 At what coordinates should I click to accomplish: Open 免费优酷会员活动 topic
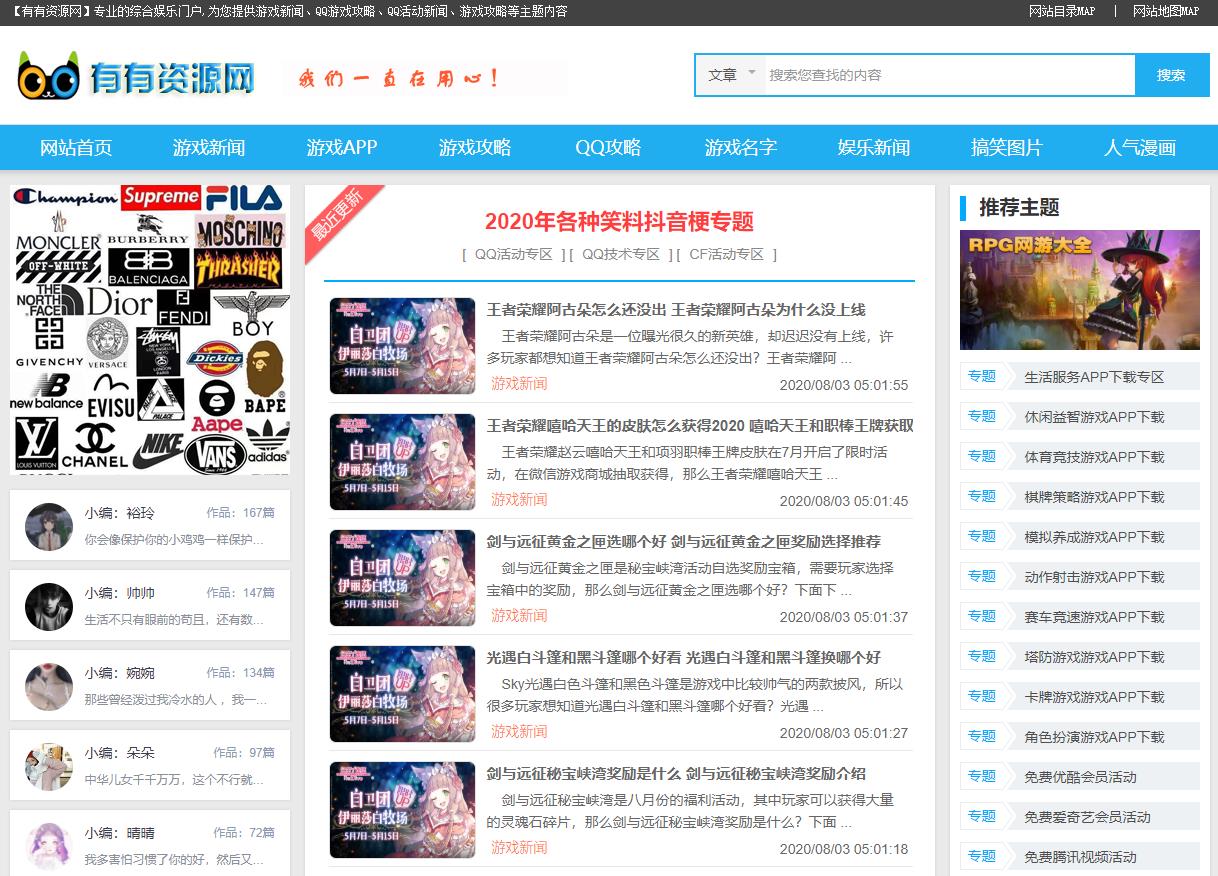tap(1081, 777)
